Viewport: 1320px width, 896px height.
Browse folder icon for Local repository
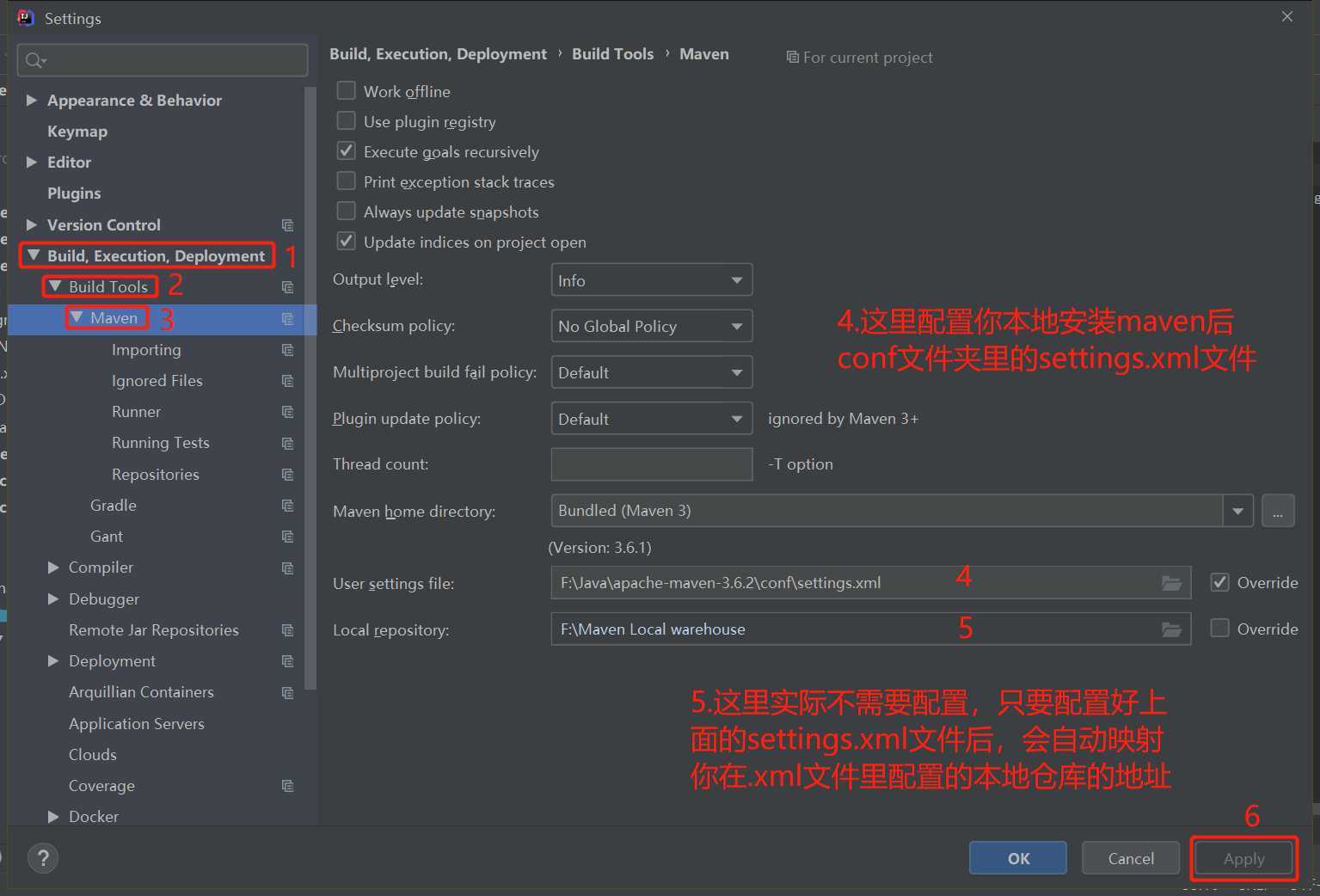coord(1171,629)
